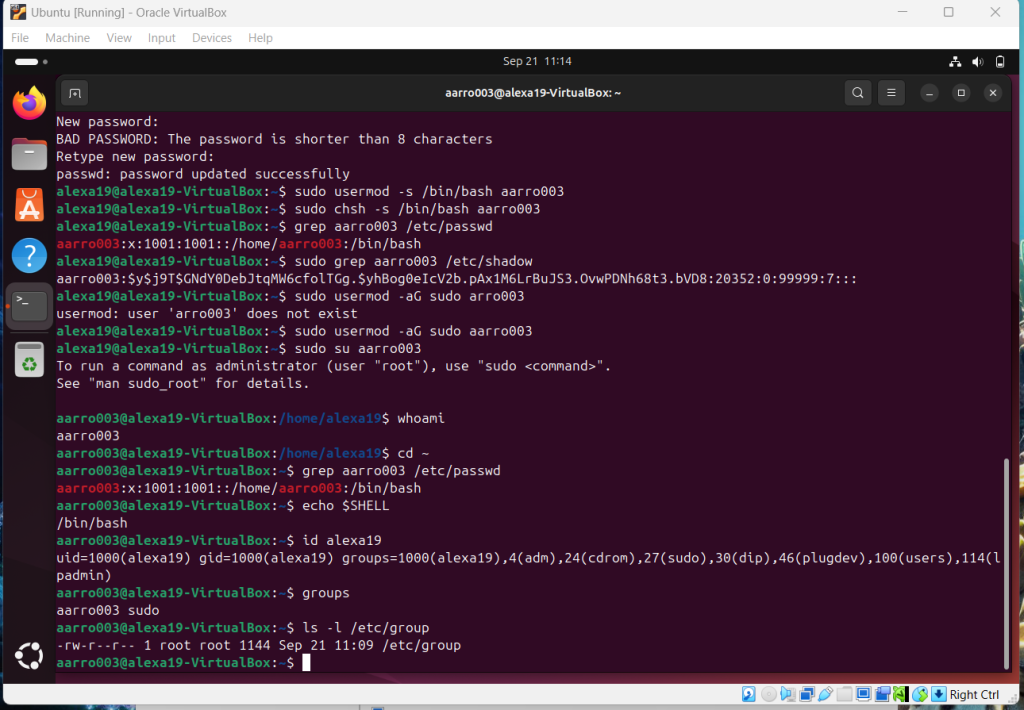Open a new terminal tab
Image resolution: width=1024 pixels, height=710 pixels.
tap(75, 93)
